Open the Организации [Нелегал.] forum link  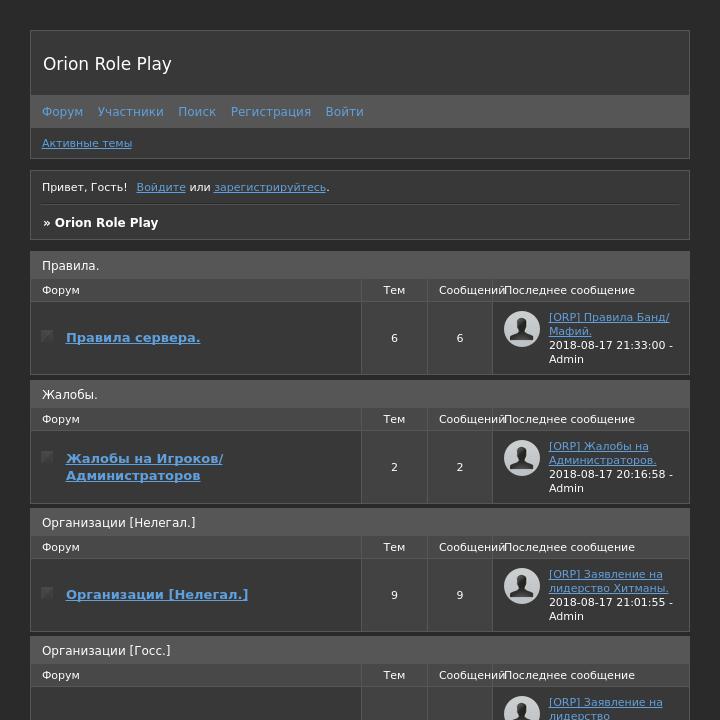click(157, 594)
